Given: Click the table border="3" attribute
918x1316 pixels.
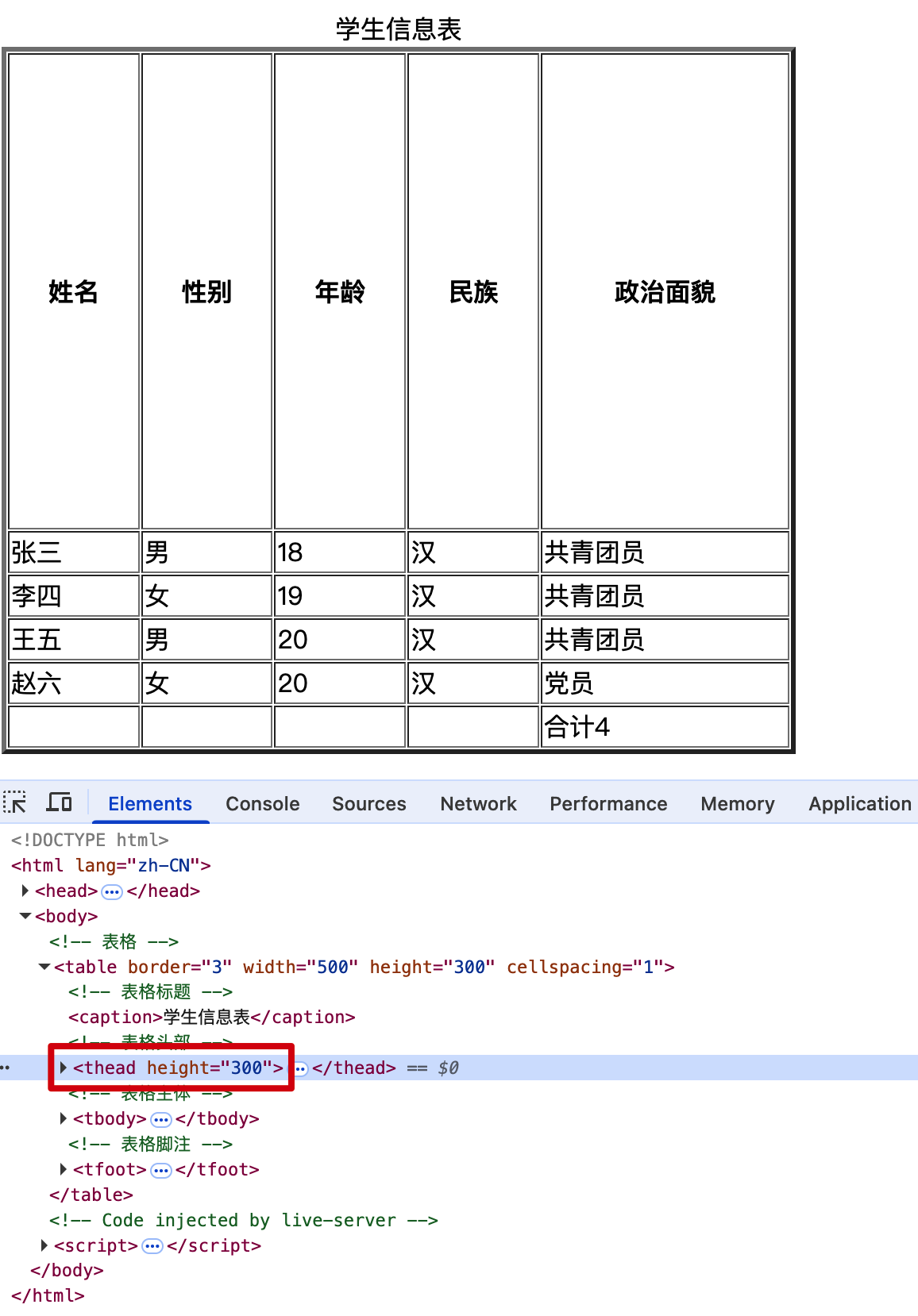Looking at the screenshot, I should [180, 967].
